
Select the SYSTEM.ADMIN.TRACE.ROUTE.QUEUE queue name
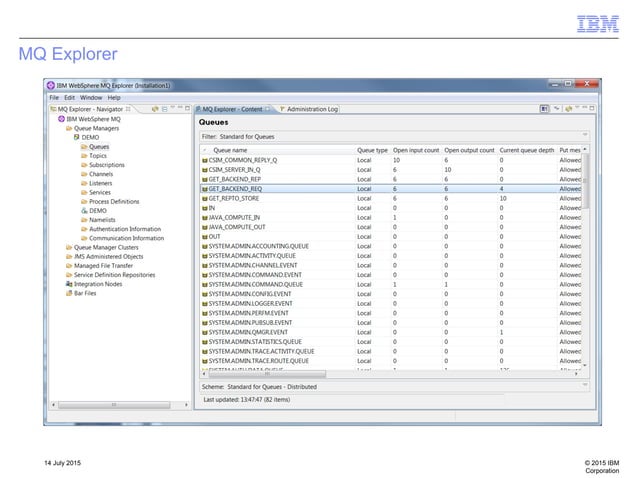[258, 361]
